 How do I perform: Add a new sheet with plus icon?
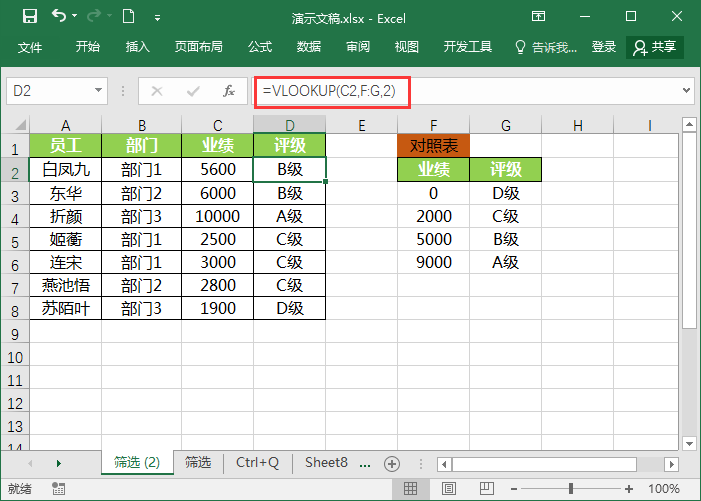(x=392, y=463)
